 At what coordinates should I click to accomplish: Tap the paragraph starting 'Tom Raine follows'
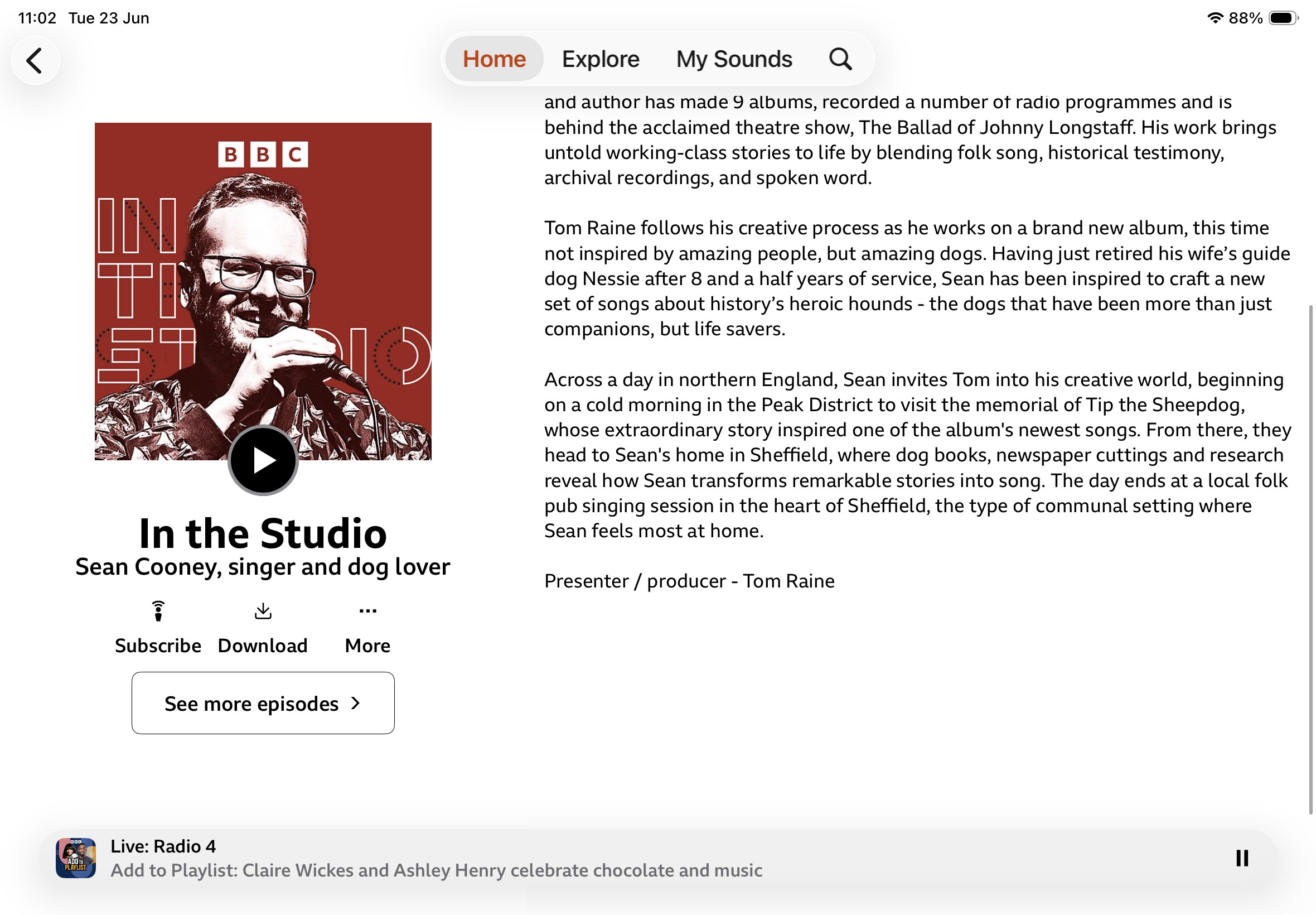(x=917, y=278)
